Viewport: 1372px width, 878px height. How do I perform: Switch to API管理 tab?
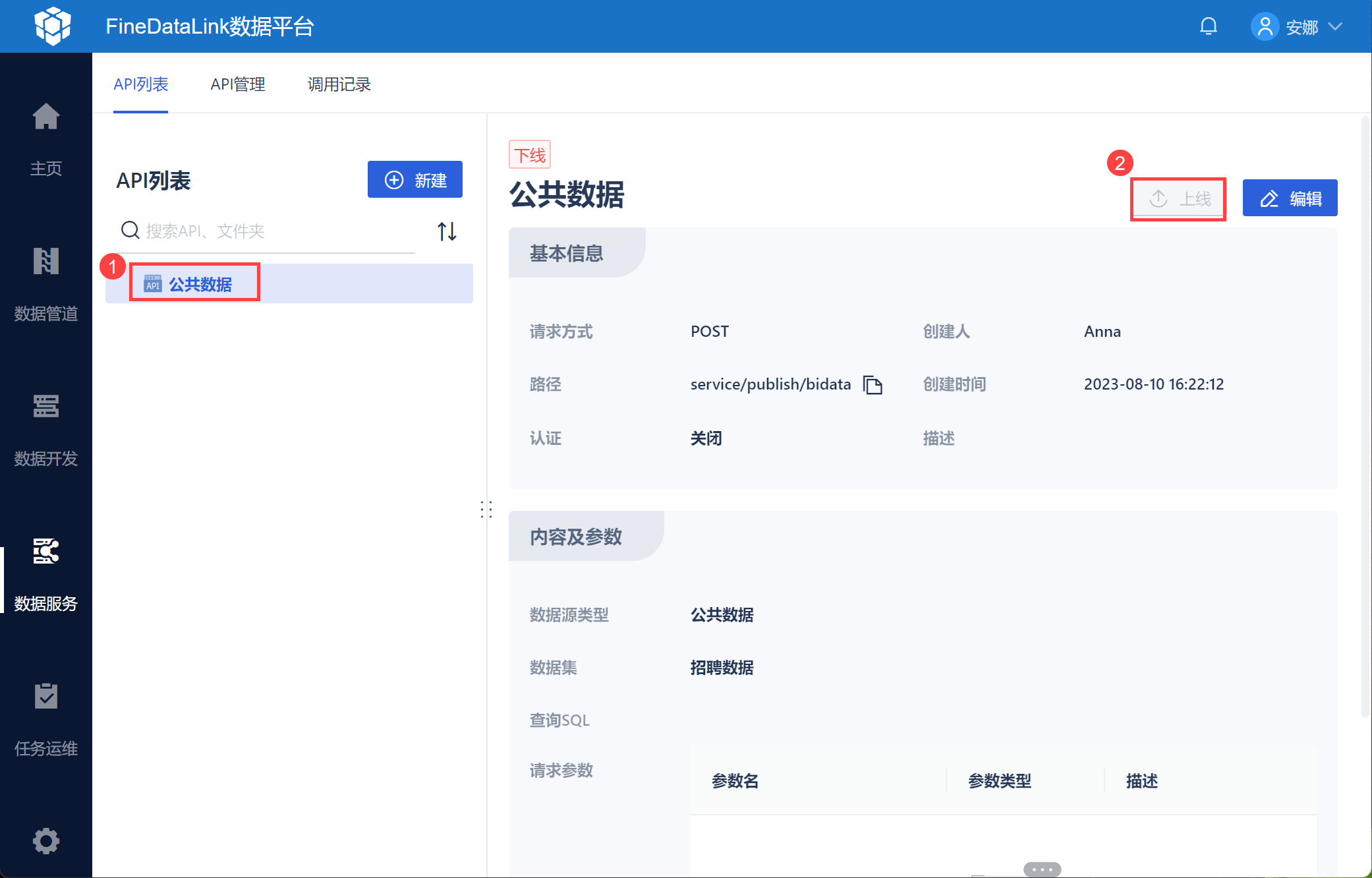pos(237,84)
